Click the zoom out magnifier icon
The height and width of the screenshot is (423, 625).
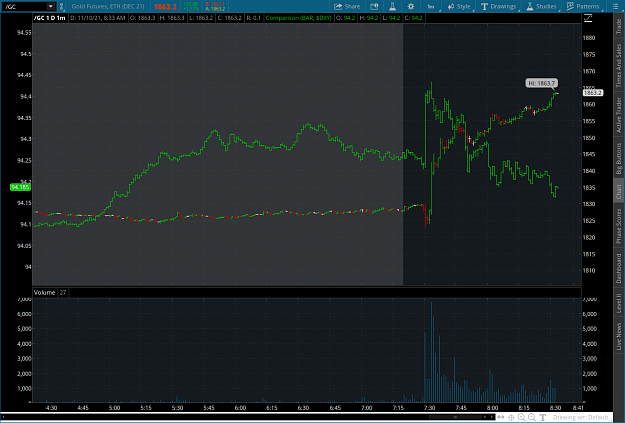pos(532,417)
